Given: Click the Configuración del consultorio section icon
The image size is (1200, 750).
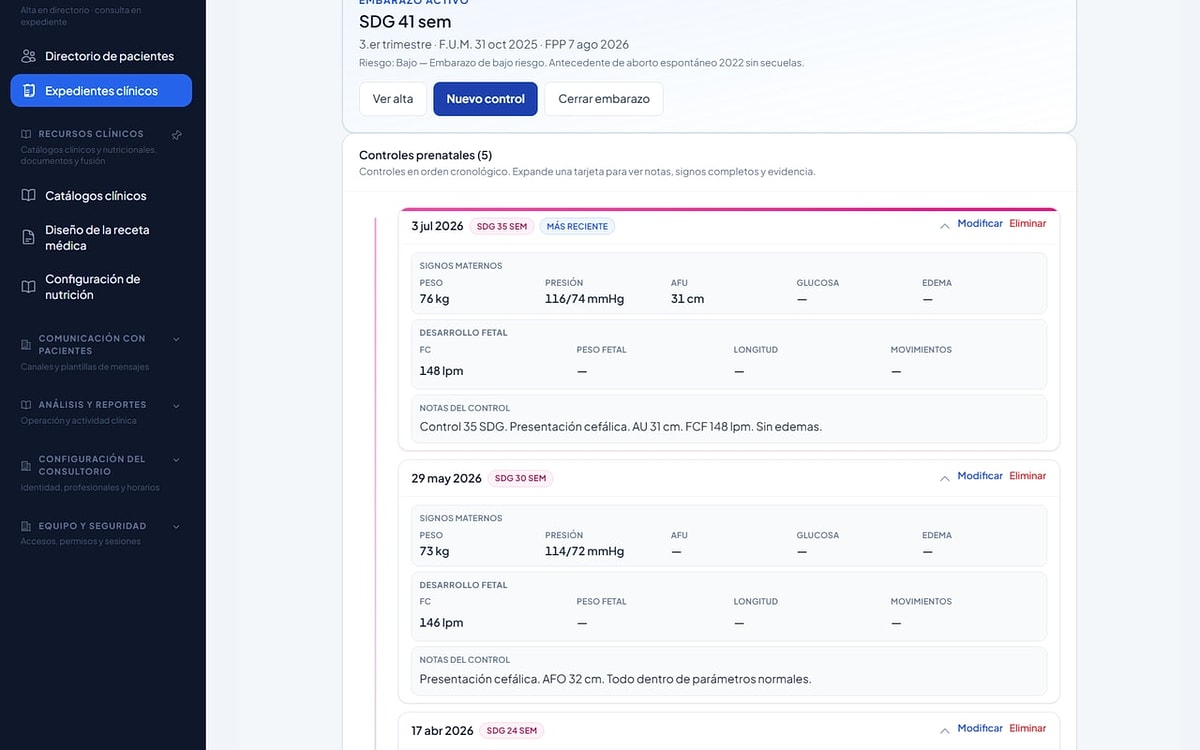Looking at the screenshot, I should point(26,465).
